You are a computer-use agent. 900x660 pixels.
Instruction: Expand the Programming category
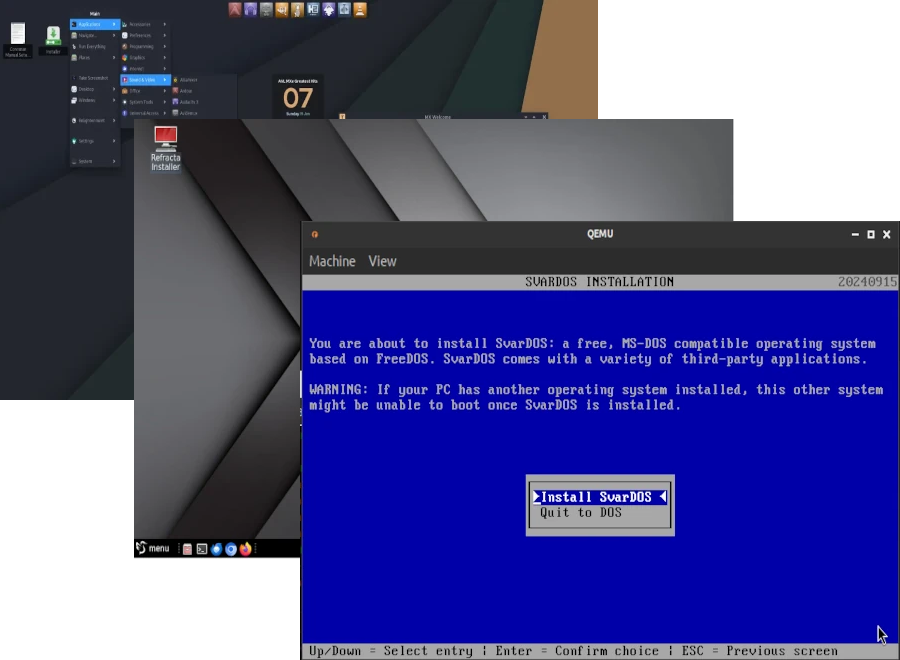coord(145,46)
